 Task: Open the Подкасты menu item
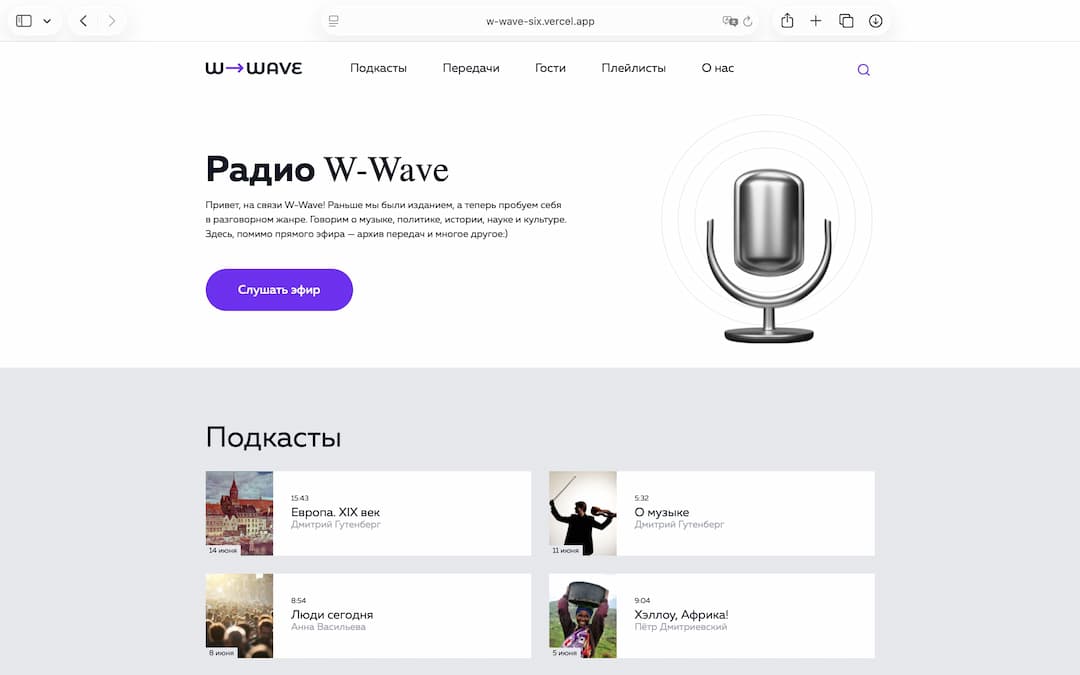378,68
